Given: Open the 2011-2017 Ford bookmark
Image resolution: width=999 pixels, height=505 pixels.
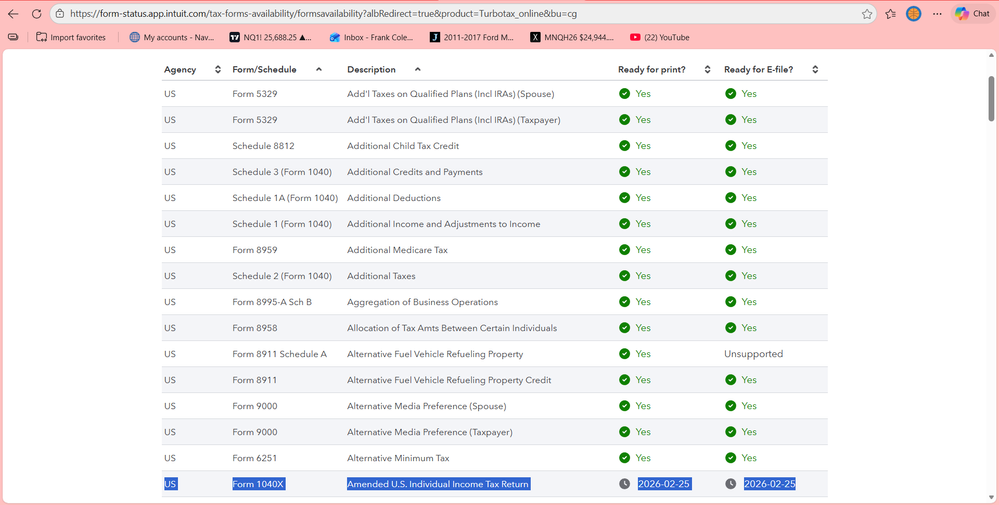Looking at the screenshot, I should click(471, 38).
